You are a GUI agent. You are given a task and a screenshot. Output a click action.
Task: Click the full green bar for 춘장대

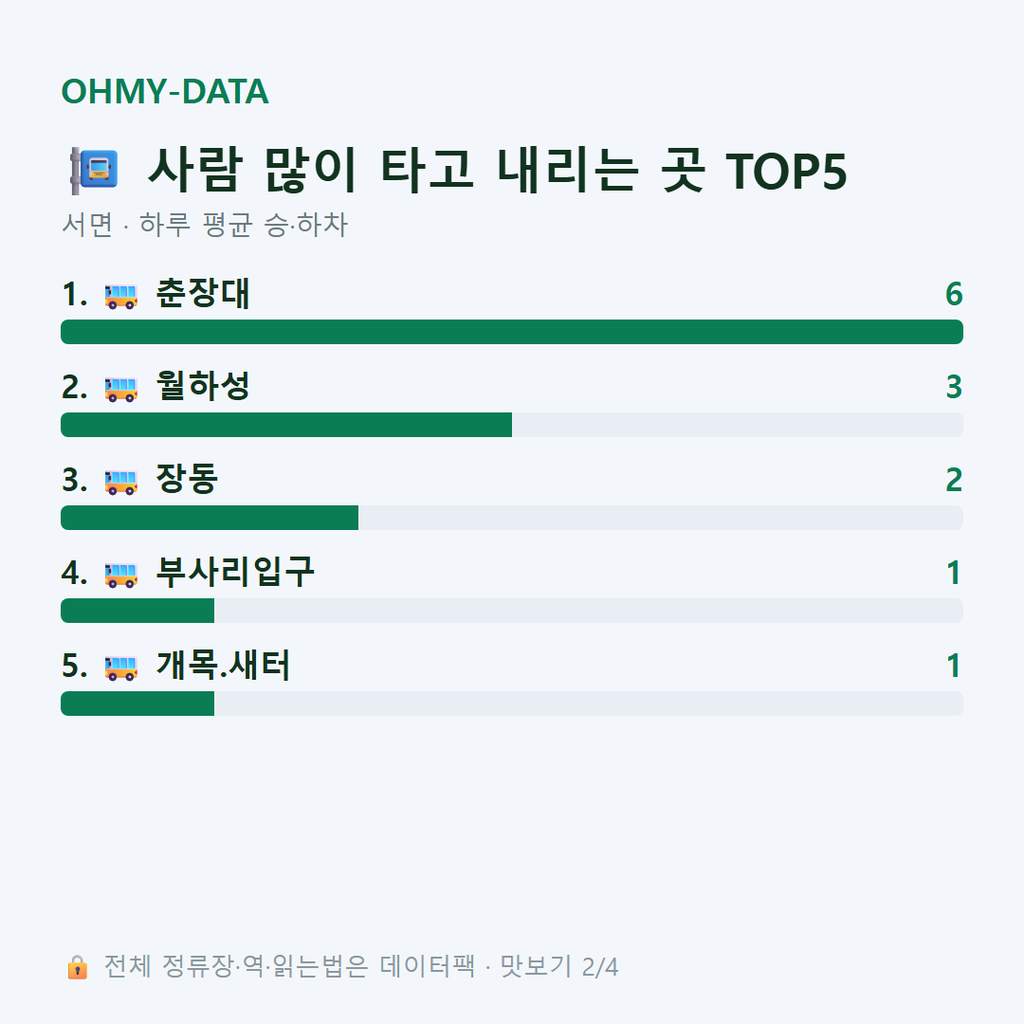pos(512,332)
